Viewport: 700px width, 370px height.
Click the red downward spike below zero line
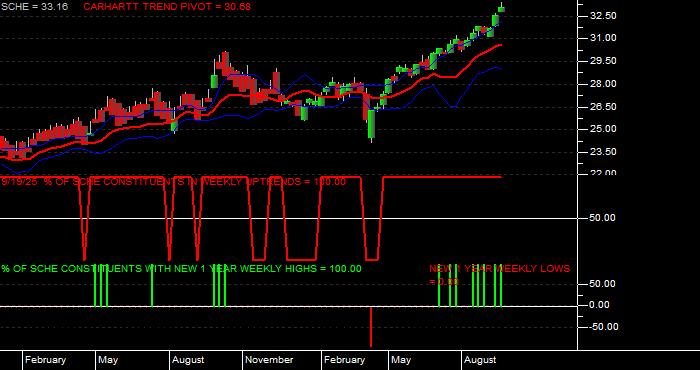(371, 327)
